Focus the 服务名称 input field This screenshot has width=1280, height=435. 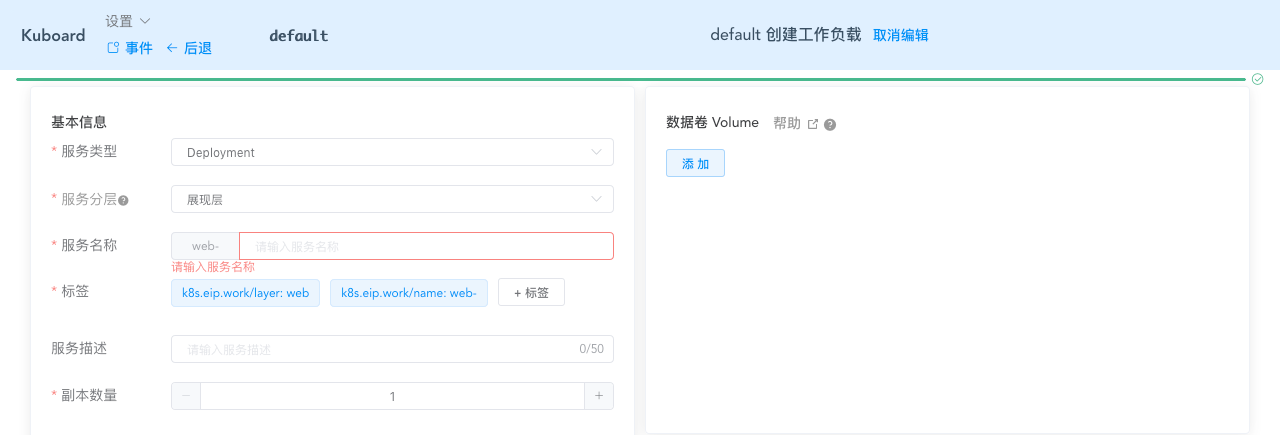[426, 246]
